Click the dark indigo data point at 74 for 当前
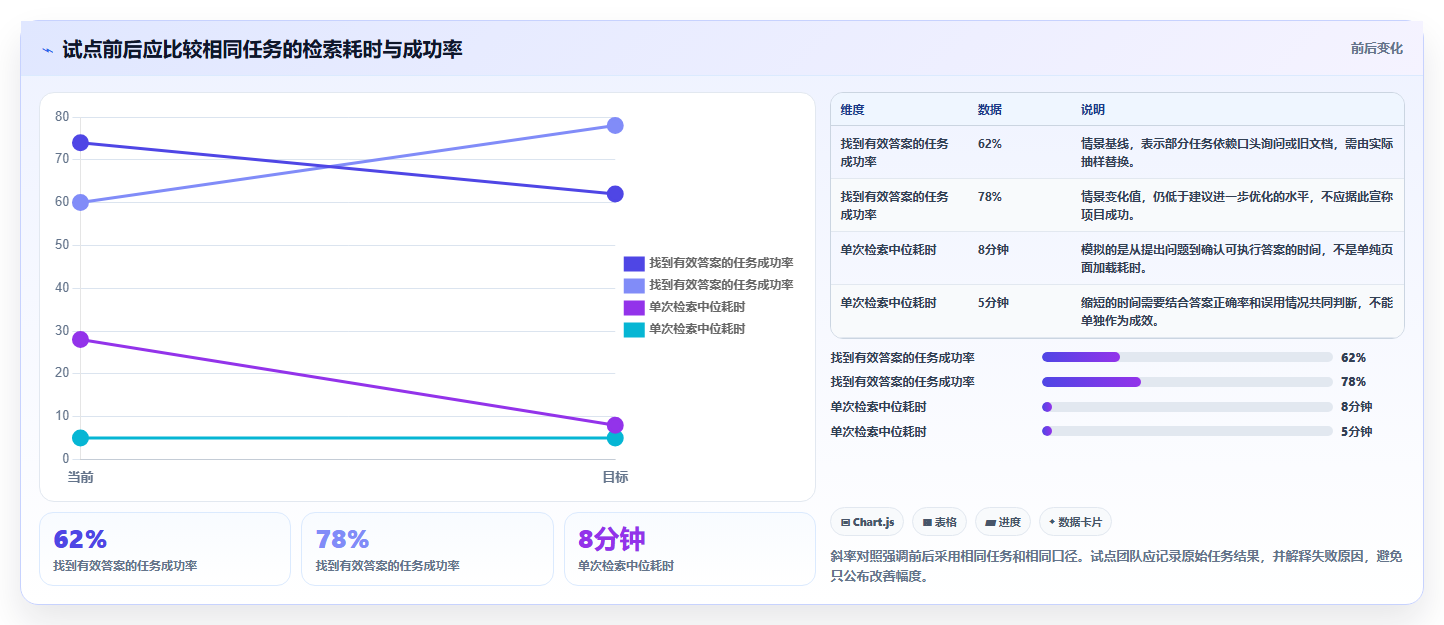The width and height of the screenshot is (1444, 625). pos(80,143)
